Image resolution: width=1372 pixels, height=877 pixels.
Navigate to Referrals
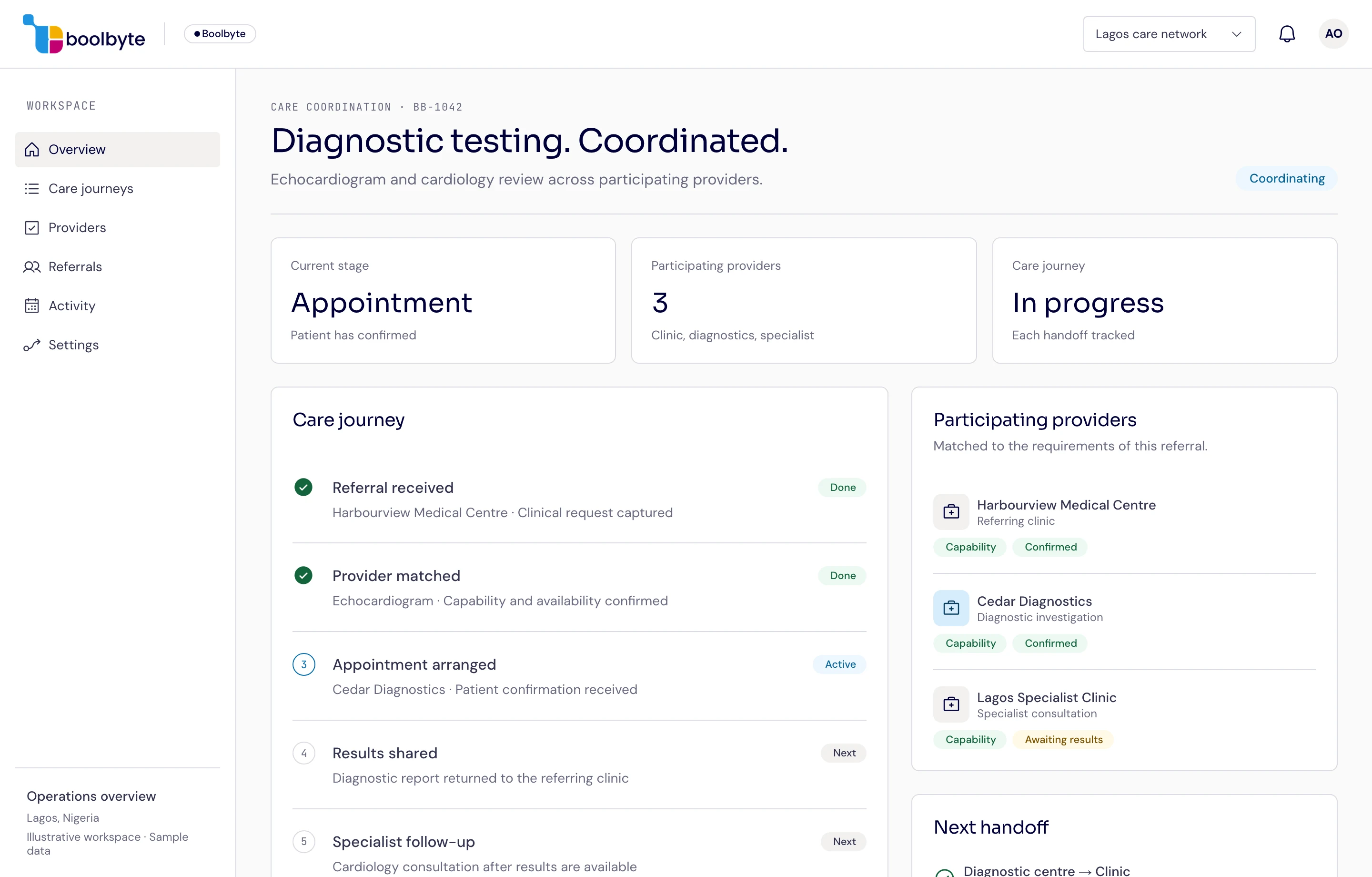117,267
